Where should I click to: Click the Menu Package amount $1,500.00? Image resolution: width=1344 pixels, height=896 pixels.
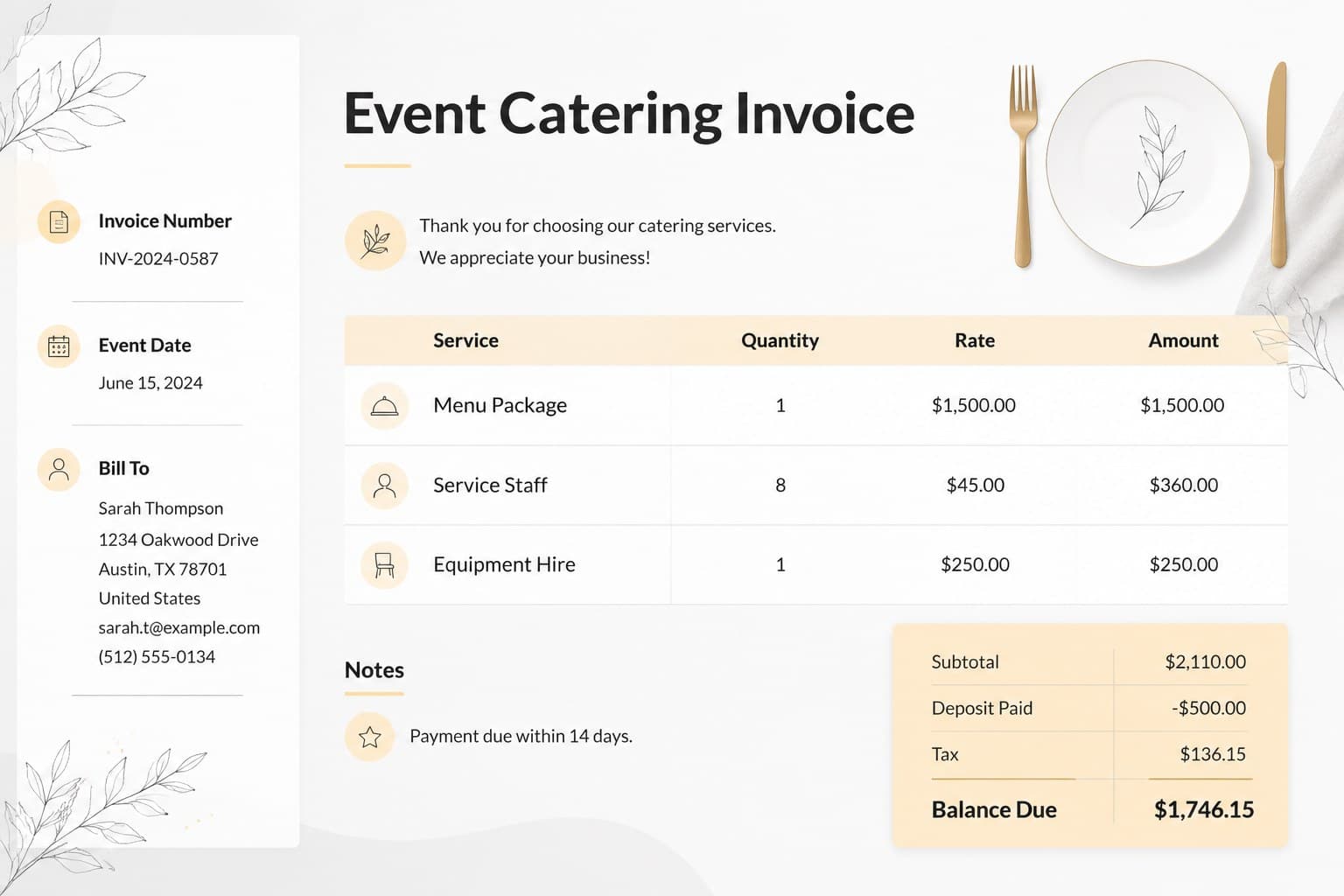pyautogui.click(x=1182, y=405)
